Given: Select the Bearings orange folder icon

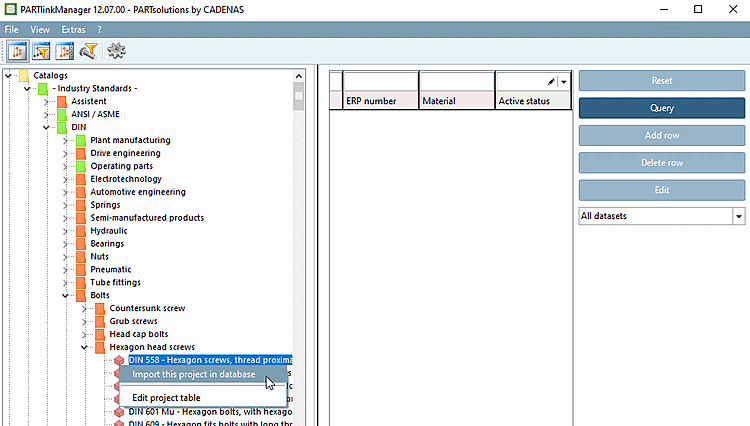Looking at the screenshot, I should tap(81, 243).
